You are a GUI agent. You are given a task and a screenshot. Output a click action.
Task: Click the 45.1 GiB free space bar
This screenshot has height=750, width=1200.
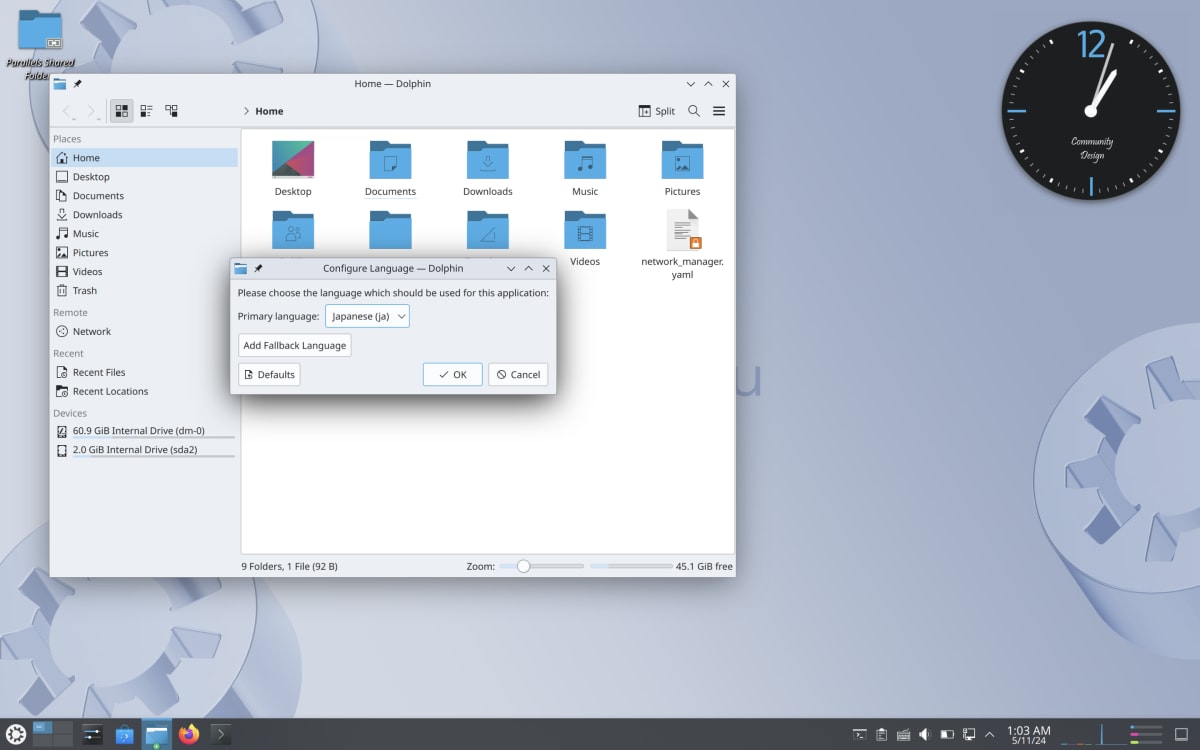click(x=631, y=566)
